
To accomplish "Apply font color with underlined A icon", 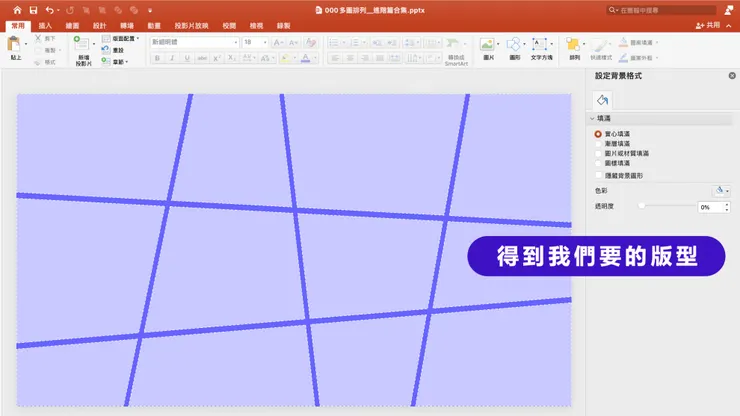I will (306, 58).
